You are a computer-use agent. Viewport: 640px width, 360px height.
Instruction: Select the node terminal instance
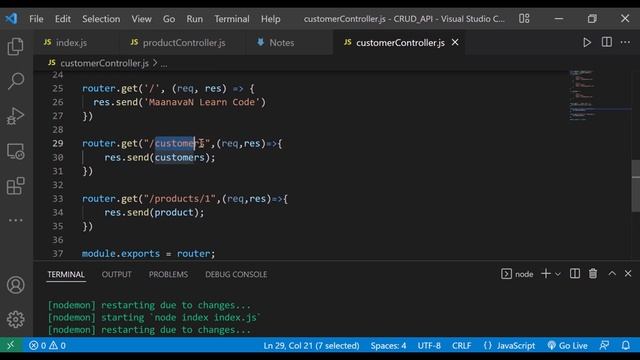click(x=517, y=274)
